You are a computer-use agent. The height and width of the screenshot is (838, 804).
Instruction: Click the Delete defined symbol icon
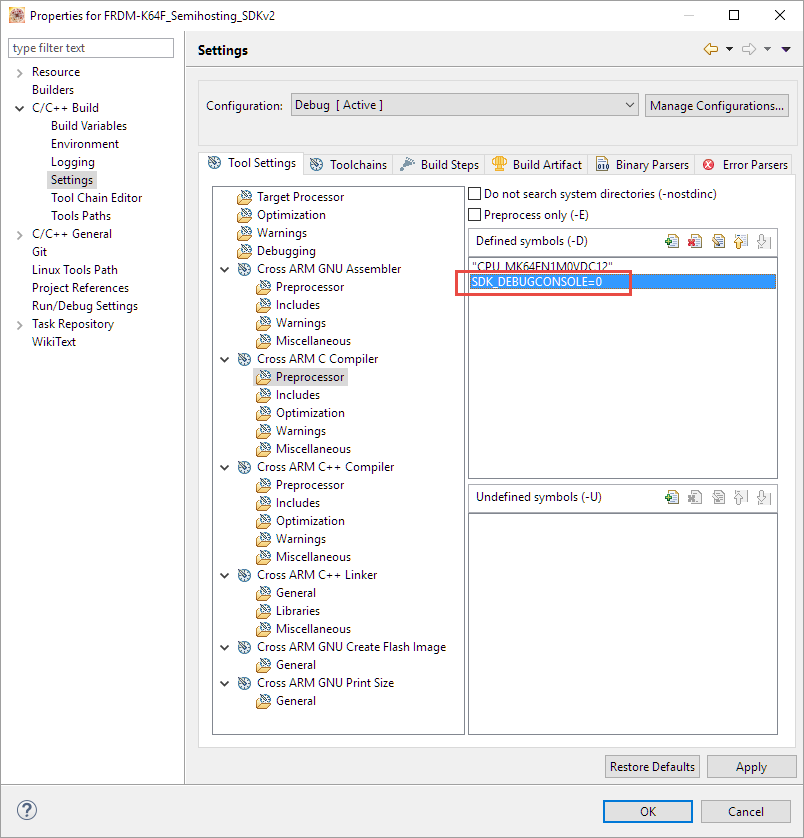[695, 241]
